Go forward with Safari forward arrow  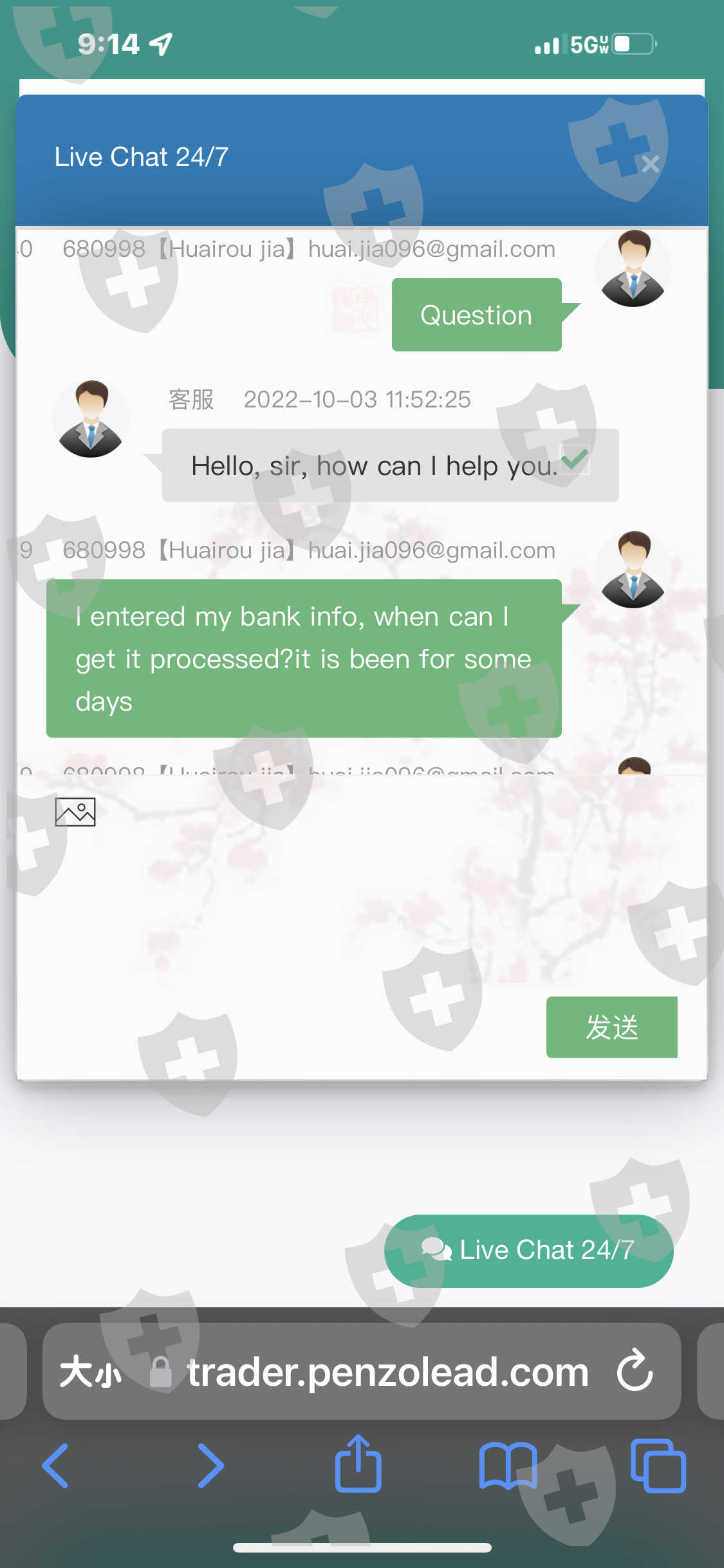click(211, 1466)
